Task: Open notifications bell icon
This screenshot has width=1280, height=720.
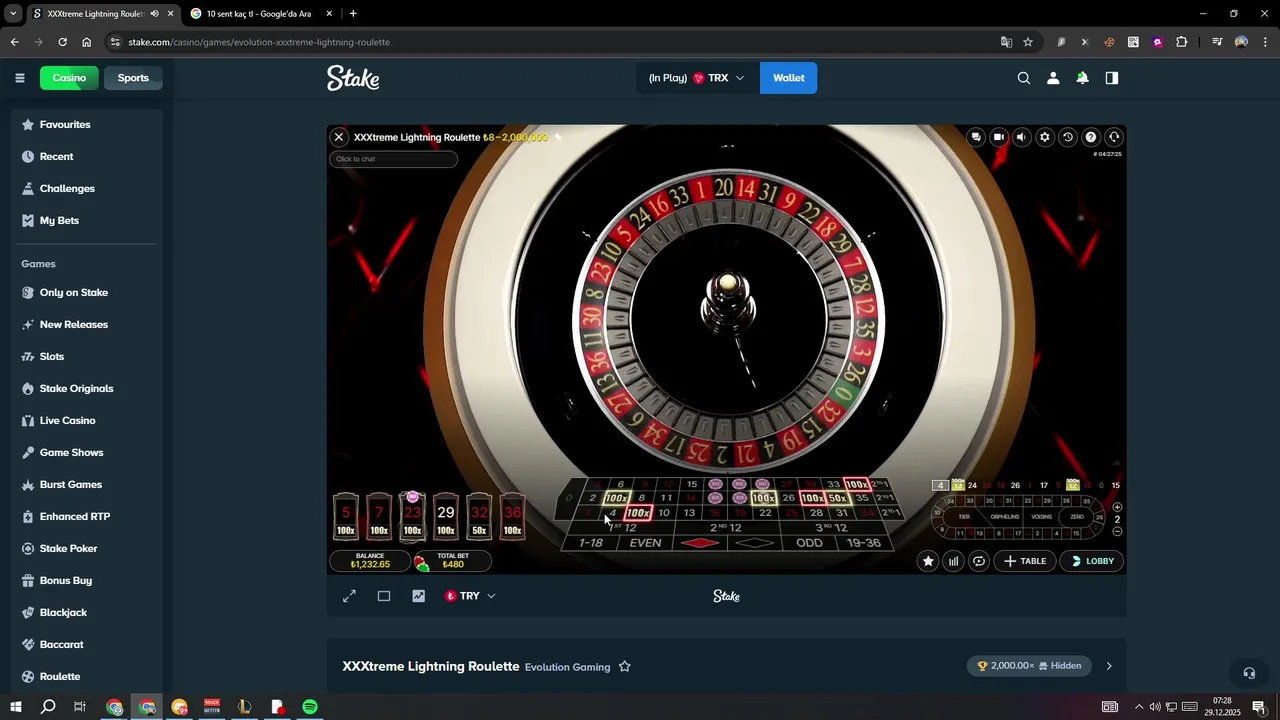Action: pos(1082,78)
